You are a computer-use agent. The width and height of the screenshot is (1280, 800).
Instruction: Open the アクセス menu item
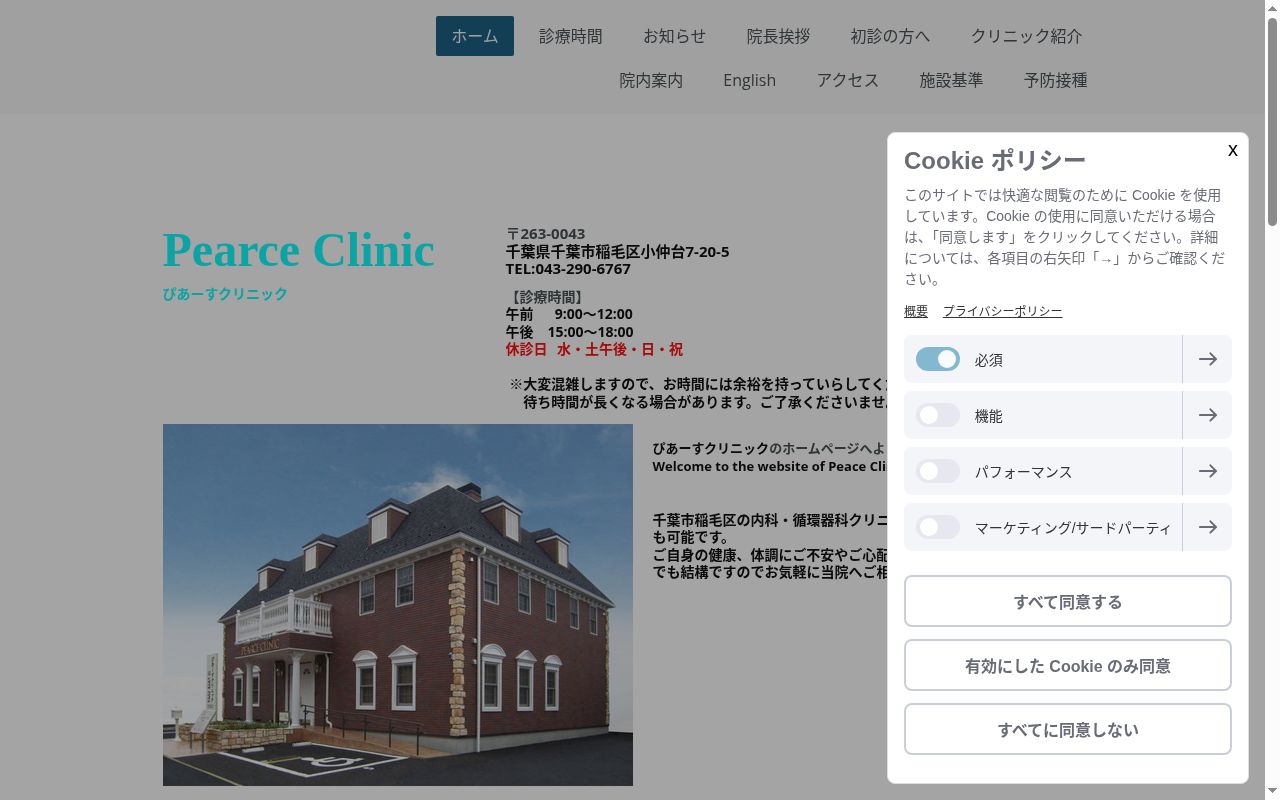[x=848, y=80]
